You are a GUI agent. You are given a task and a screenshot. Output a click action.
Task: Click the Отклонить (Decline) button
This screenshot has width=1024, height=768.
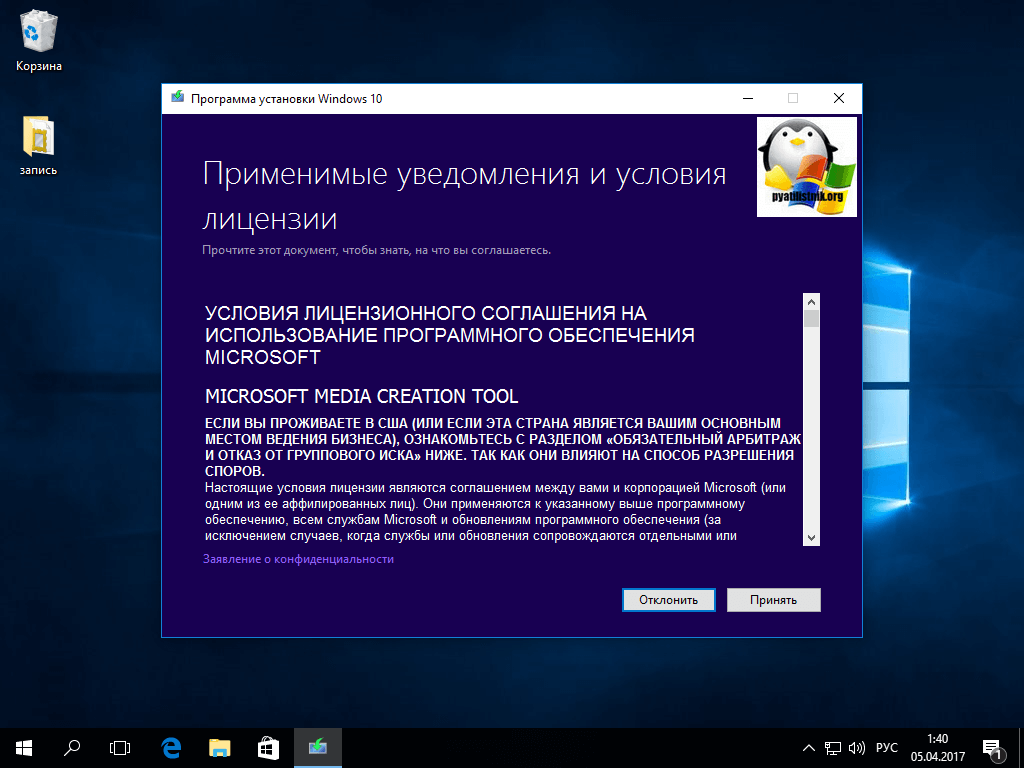(668, 600)
